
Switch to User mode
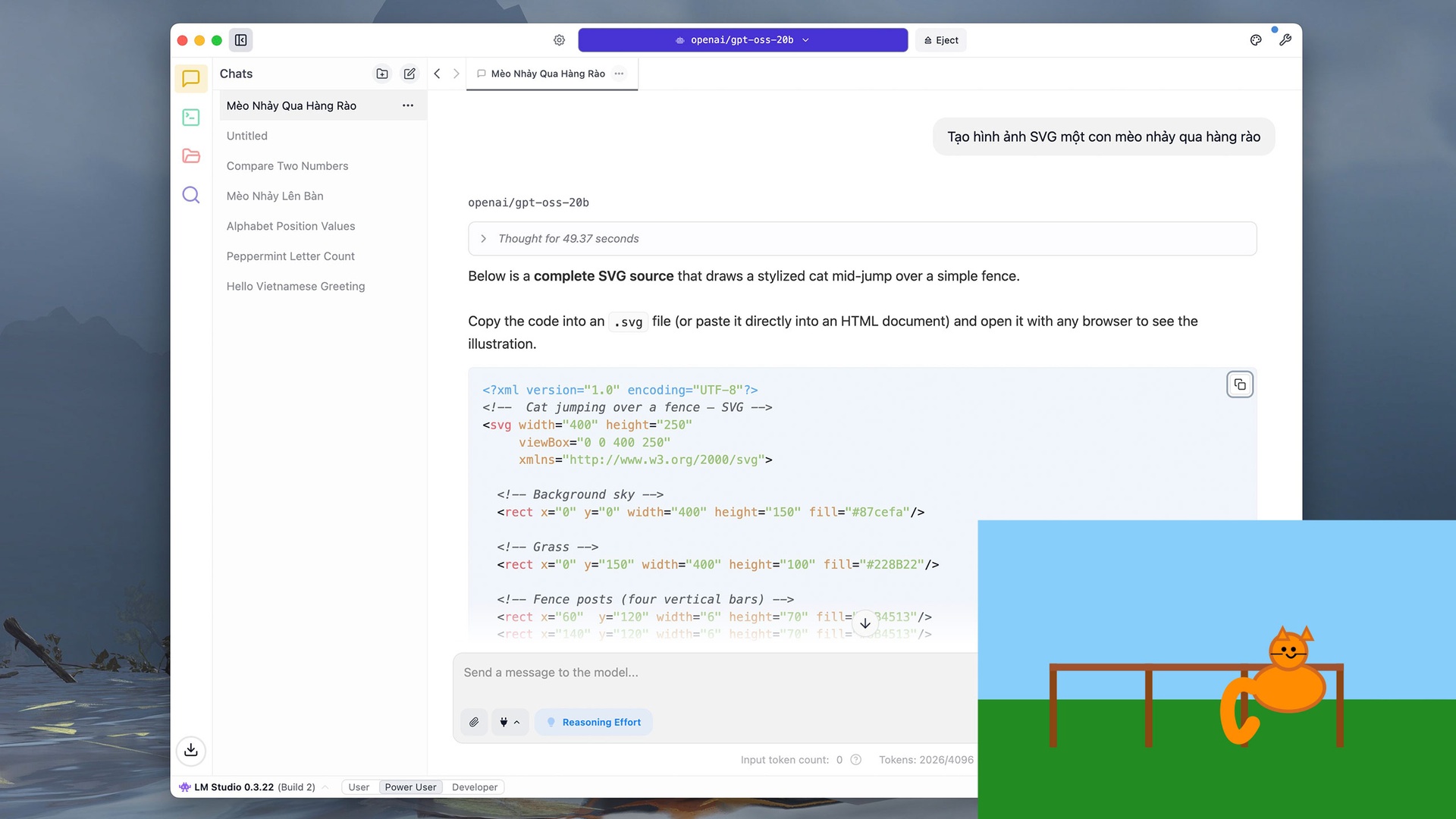359,787
